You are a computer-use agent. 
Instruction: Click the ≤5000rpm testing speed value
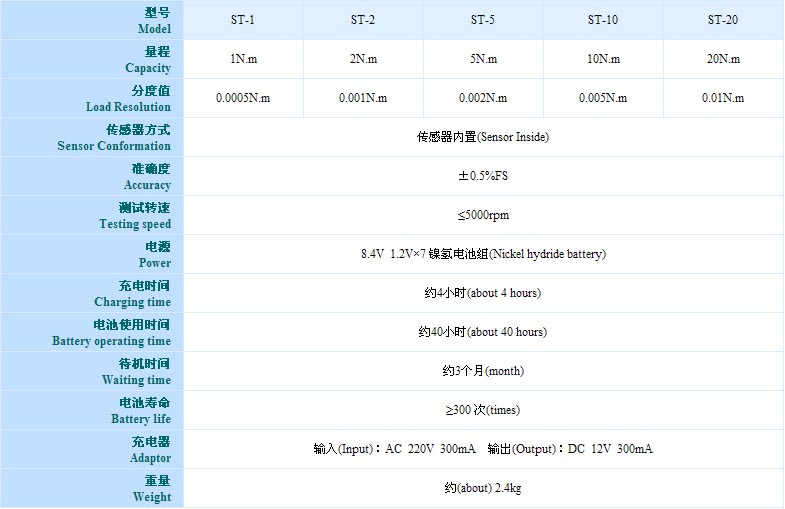[483, 215]
